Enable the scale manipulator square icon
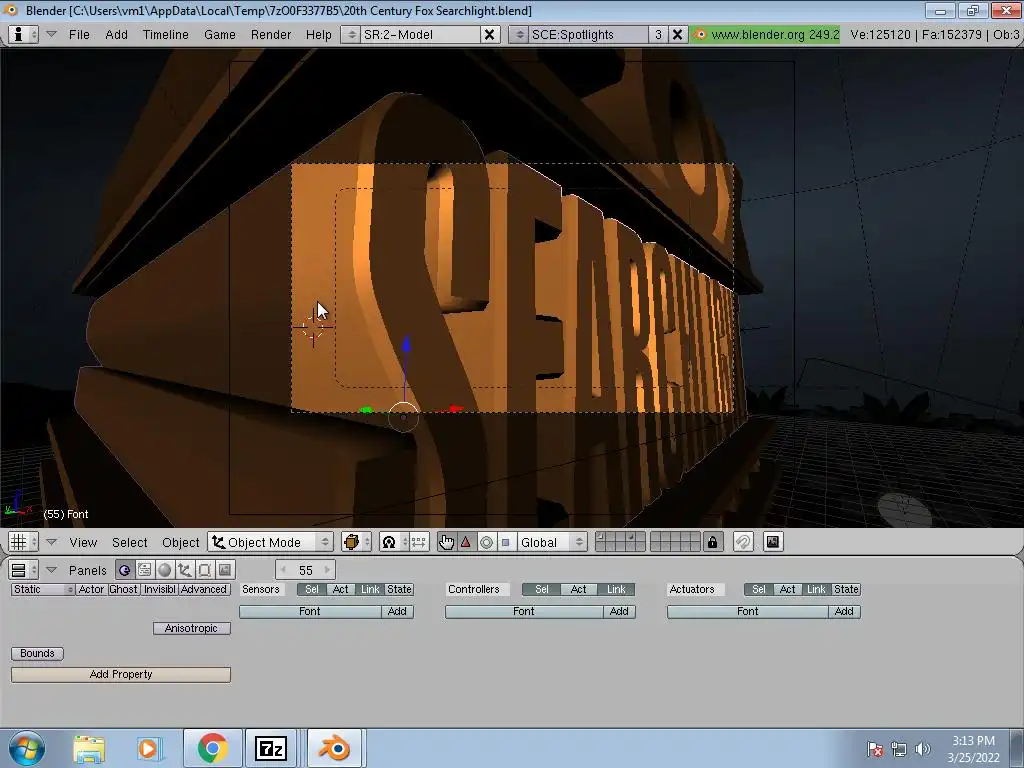Screen dimensions: 1024x768 click(505, 542)
